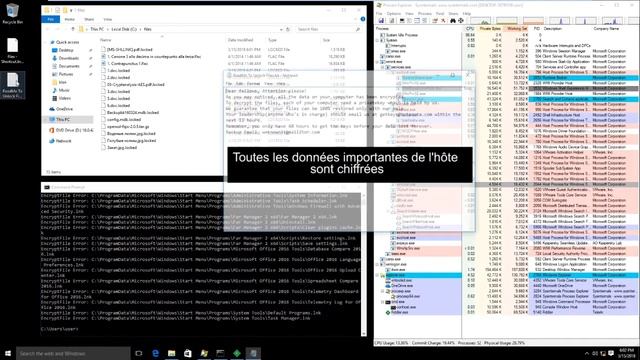Open the address bar history dropdown
This screenshot has height=360, width=640.
point(281,29)
